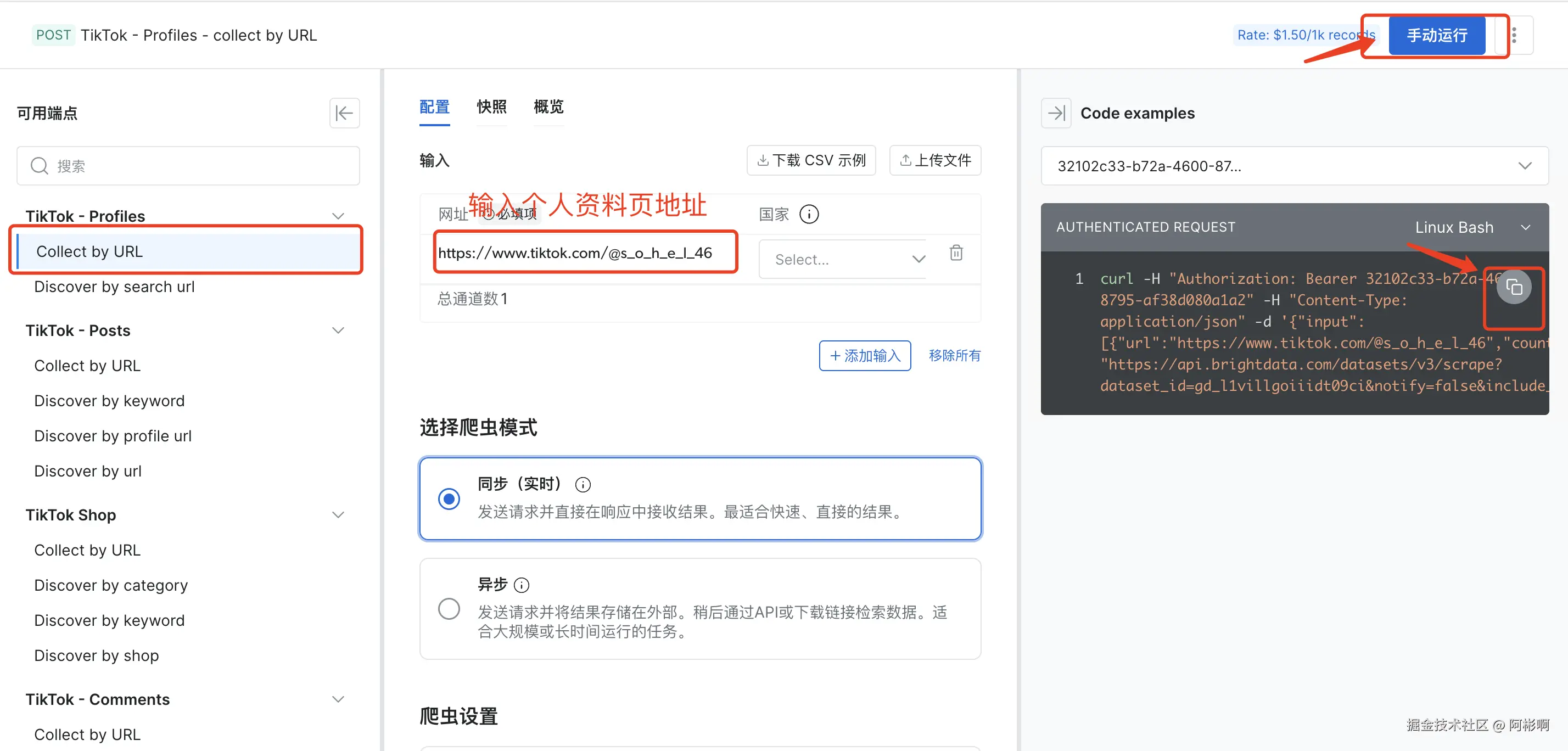Collapse the TikTok - Posts section
The image size is (1568, 751).
coord(338,330)
